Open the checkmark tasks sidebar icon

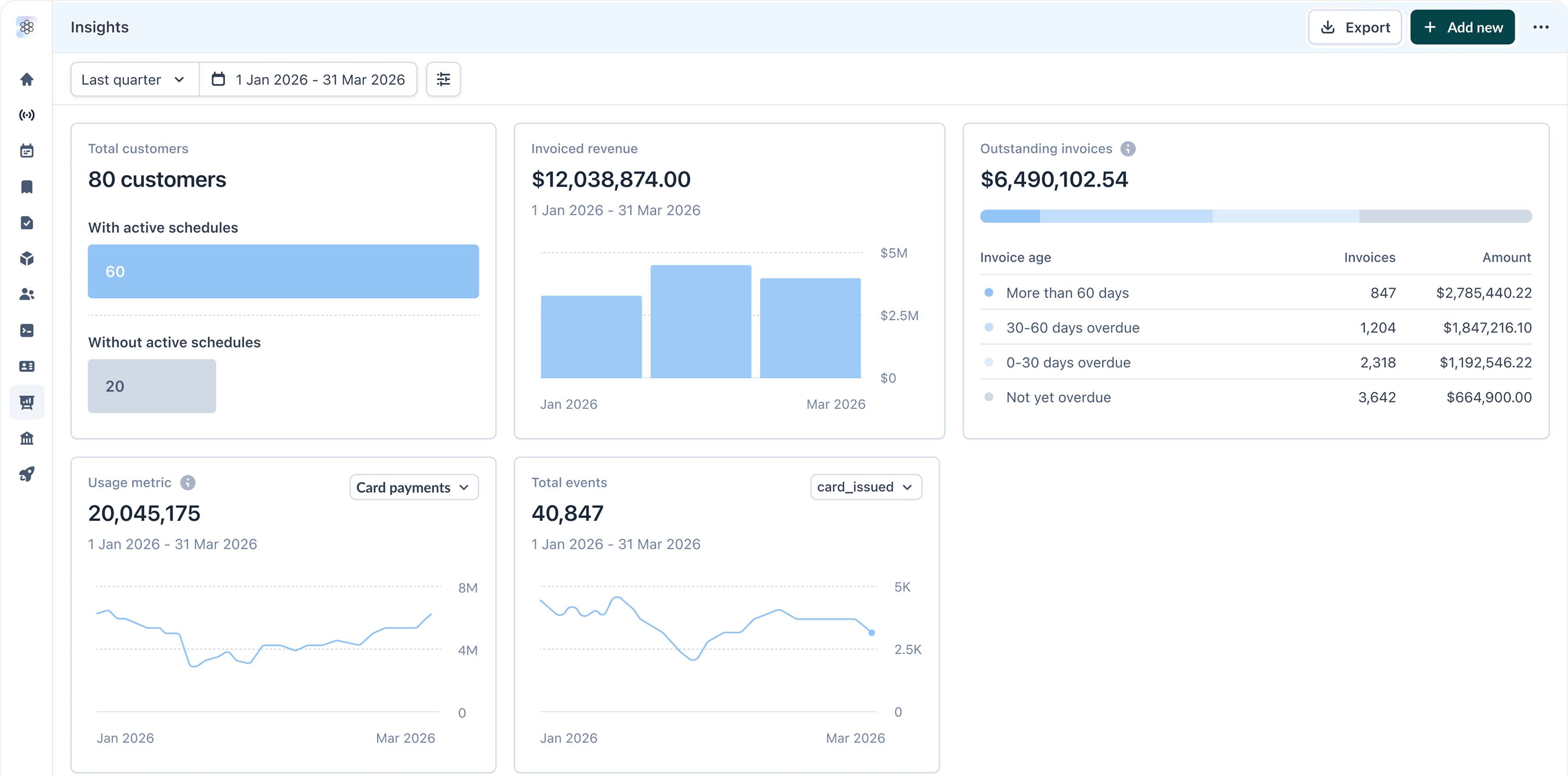[27, 223]
